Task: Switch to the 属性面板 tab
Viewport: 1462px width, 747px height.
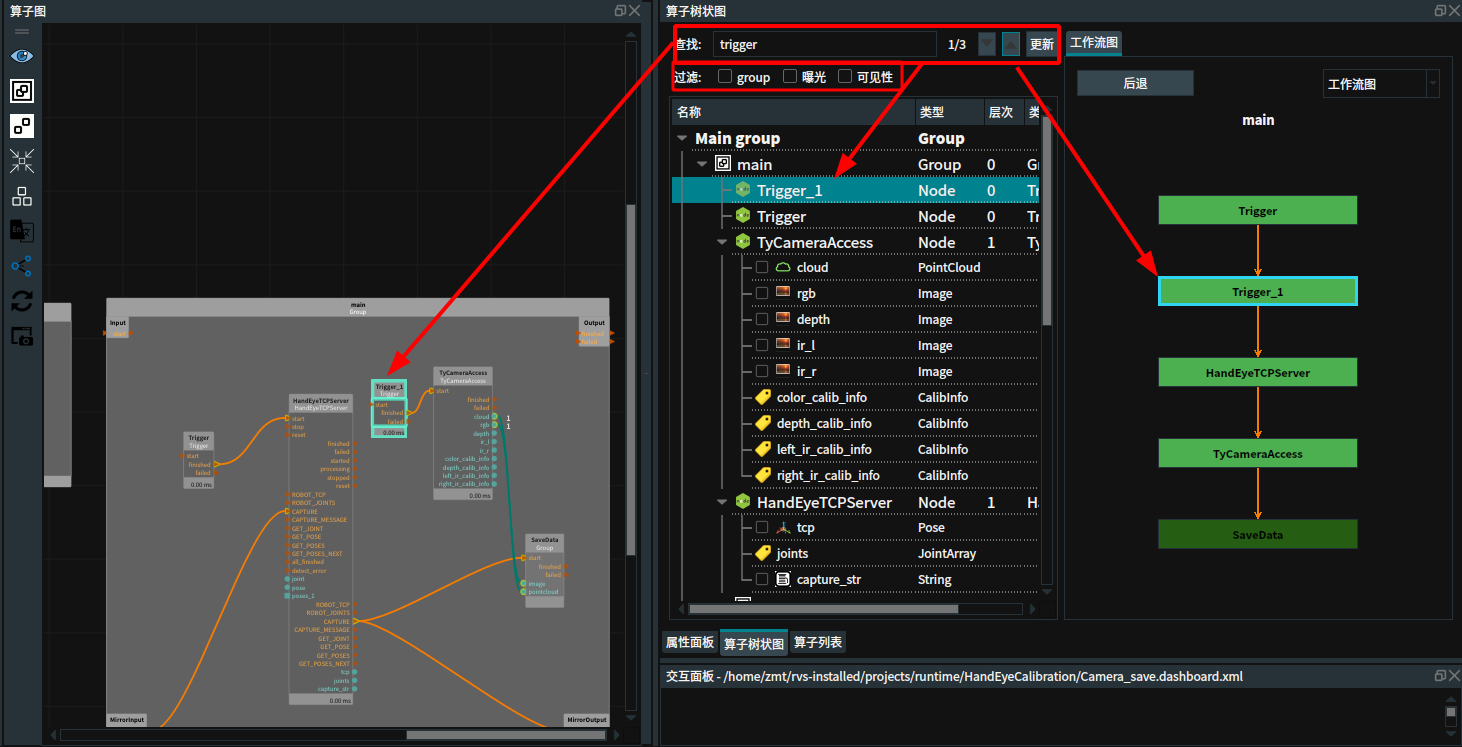Action: click(x=690, y=643)
